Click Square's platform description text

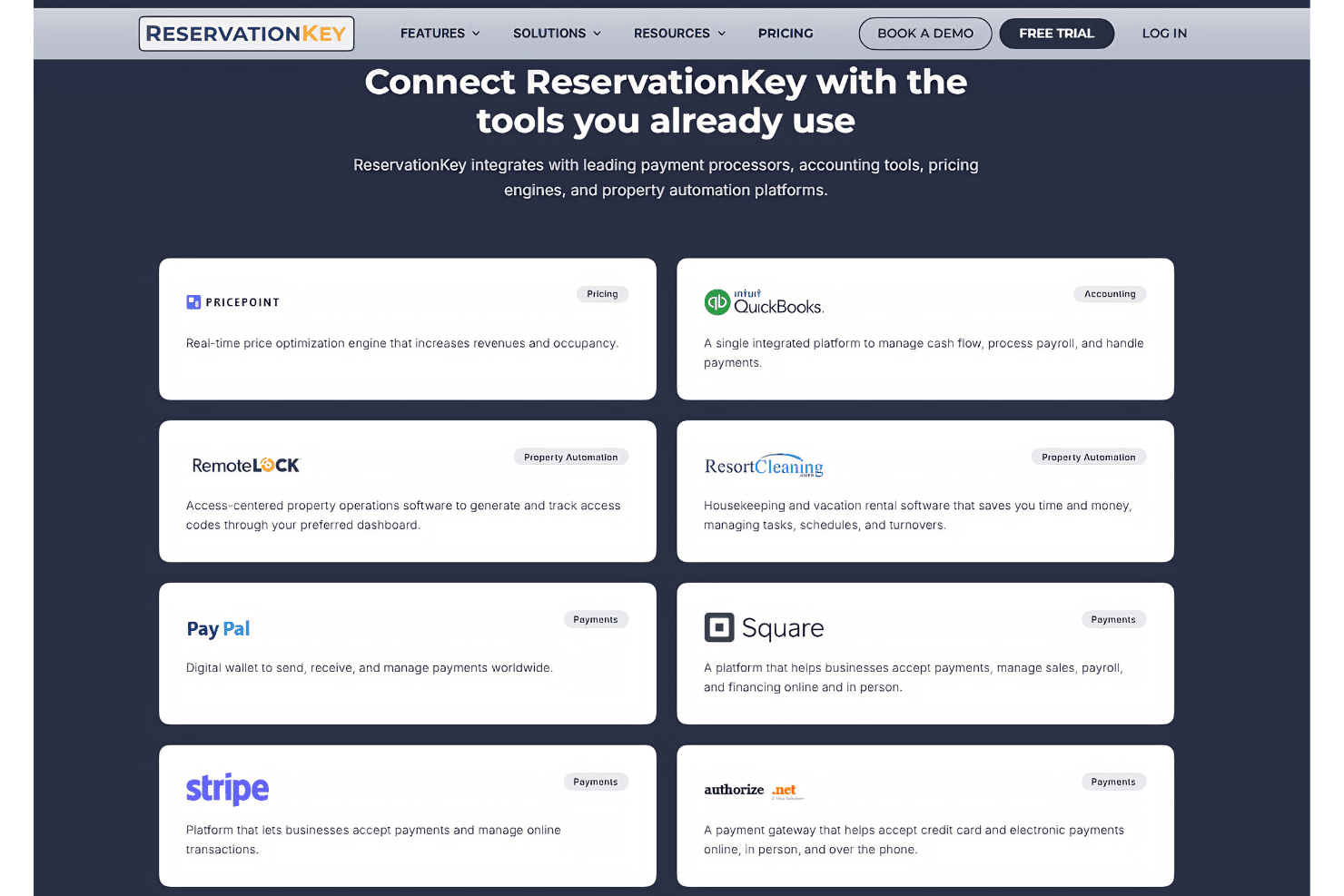pos(914,678)
